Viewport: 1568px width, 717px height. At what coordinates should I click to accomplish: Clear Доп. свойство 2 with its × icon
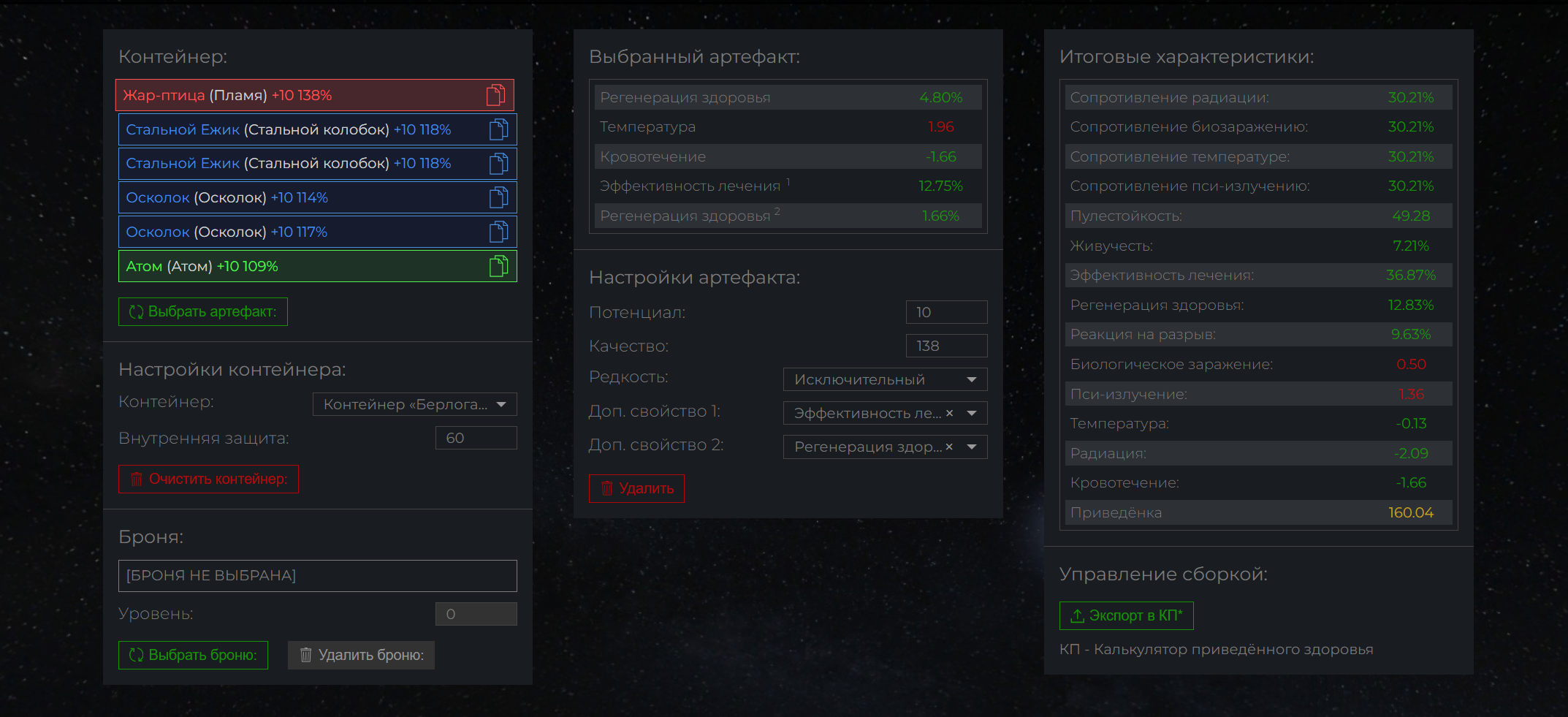pos(949,447)
